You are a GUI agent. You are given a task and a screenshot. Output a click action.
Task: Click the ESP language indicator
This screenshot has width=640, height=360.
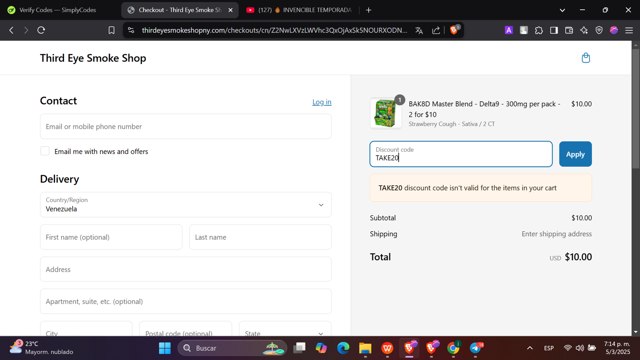point(549,348)
